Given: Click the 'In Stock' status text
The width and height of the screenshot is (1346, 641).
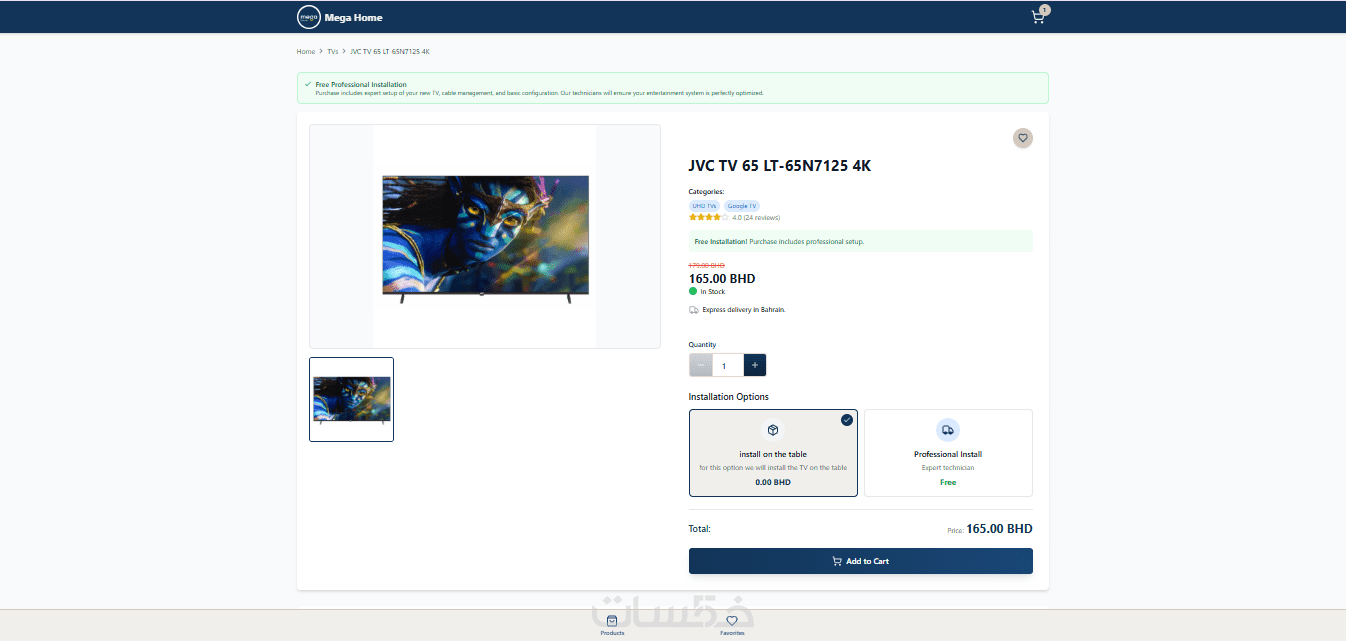Looking at the screenshot, I should (713, 292).
